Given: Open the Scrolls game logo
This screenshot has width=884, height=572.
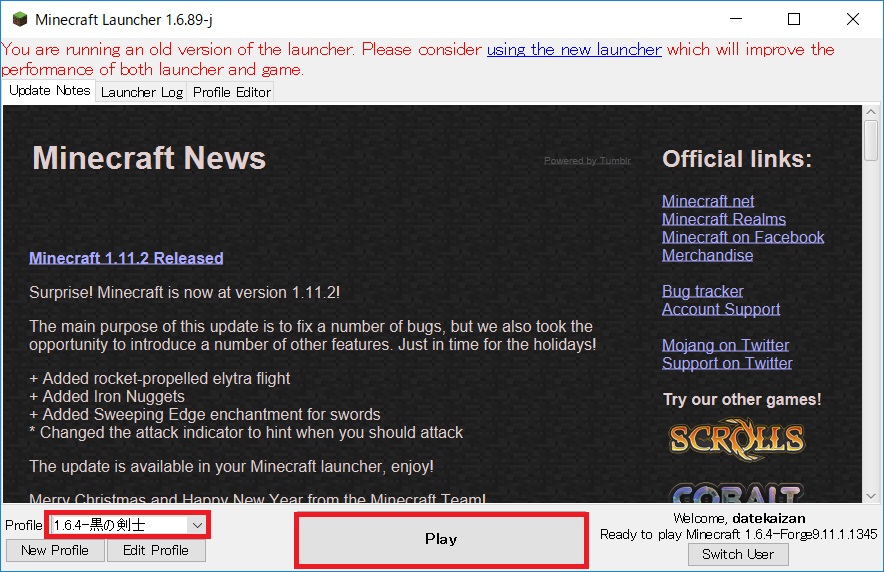Looking at the screenshot, I should coord(737,438).
